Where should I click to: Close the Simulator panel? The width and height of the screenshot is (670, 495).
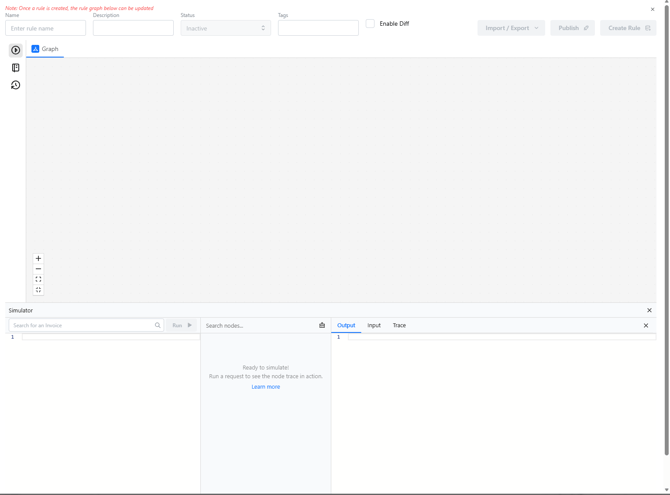tap(649, 310)
